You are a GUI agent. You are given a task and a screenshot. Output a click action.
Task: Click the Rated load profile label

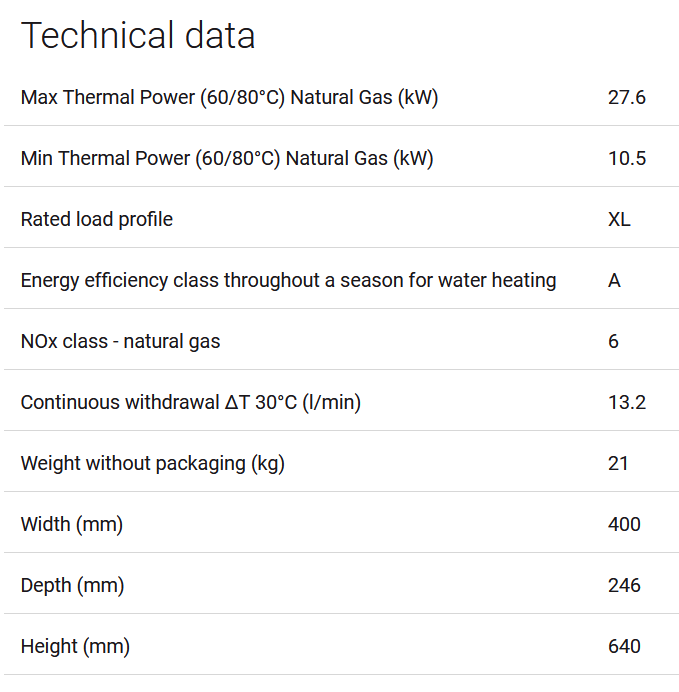[97, 219]
